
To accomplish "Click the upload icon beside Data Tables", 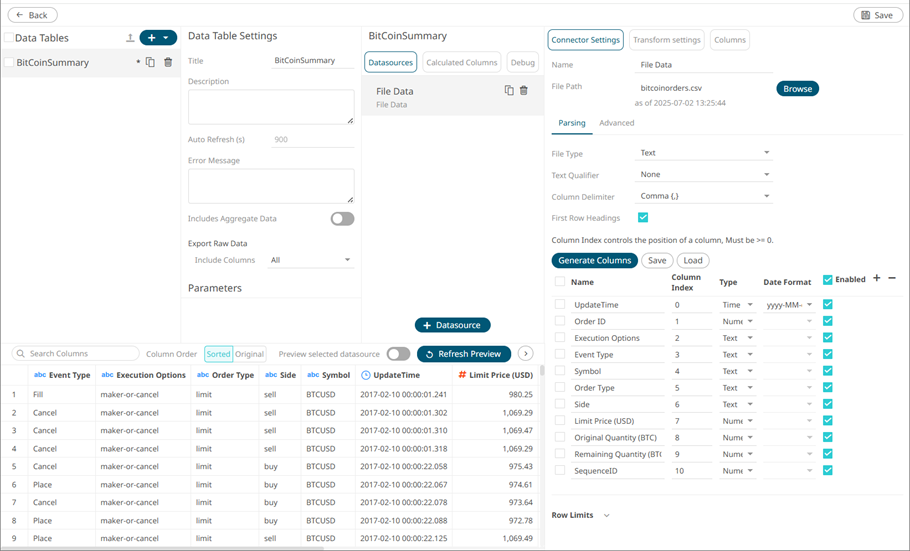I will click(x=130, y=38).
